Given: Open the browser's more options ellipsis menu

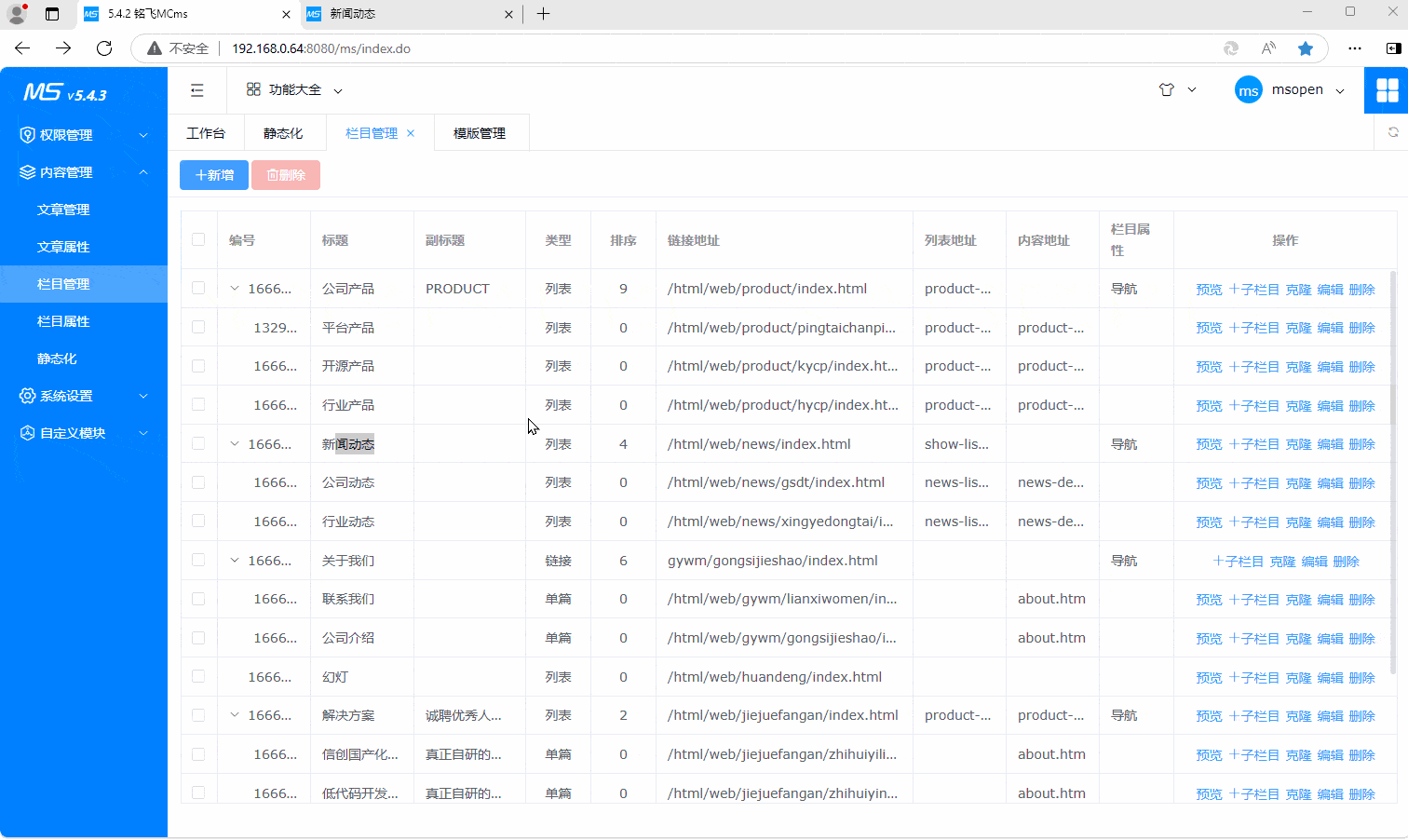Looking at the screenshot, I should pyautogui.click(x=1355, y=48).
